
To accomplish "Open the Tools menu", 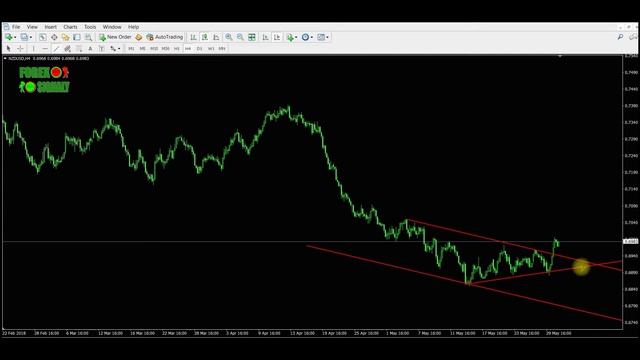I will point(90,27).
